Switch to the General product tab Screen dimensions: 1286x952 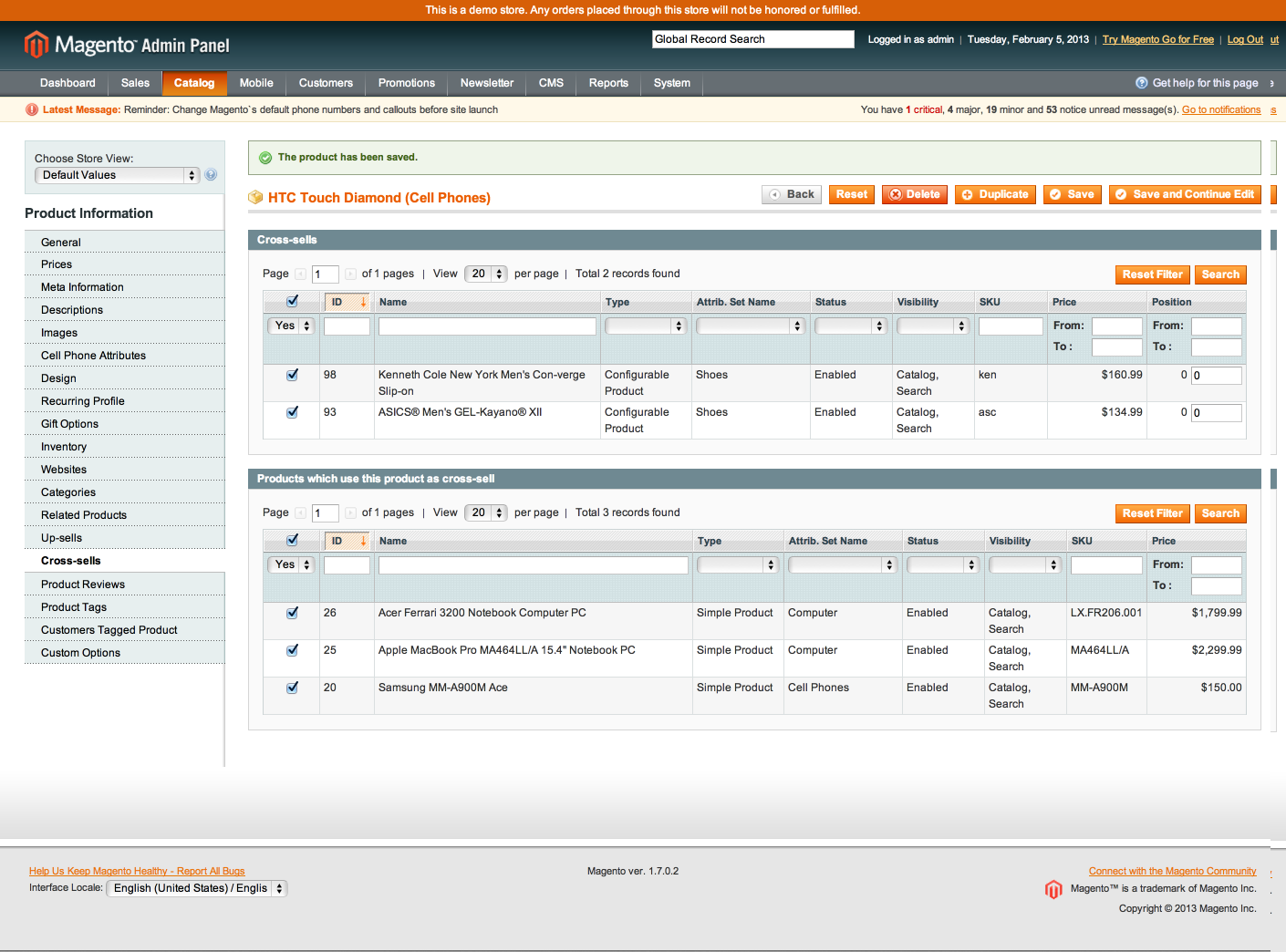[124, 242]
